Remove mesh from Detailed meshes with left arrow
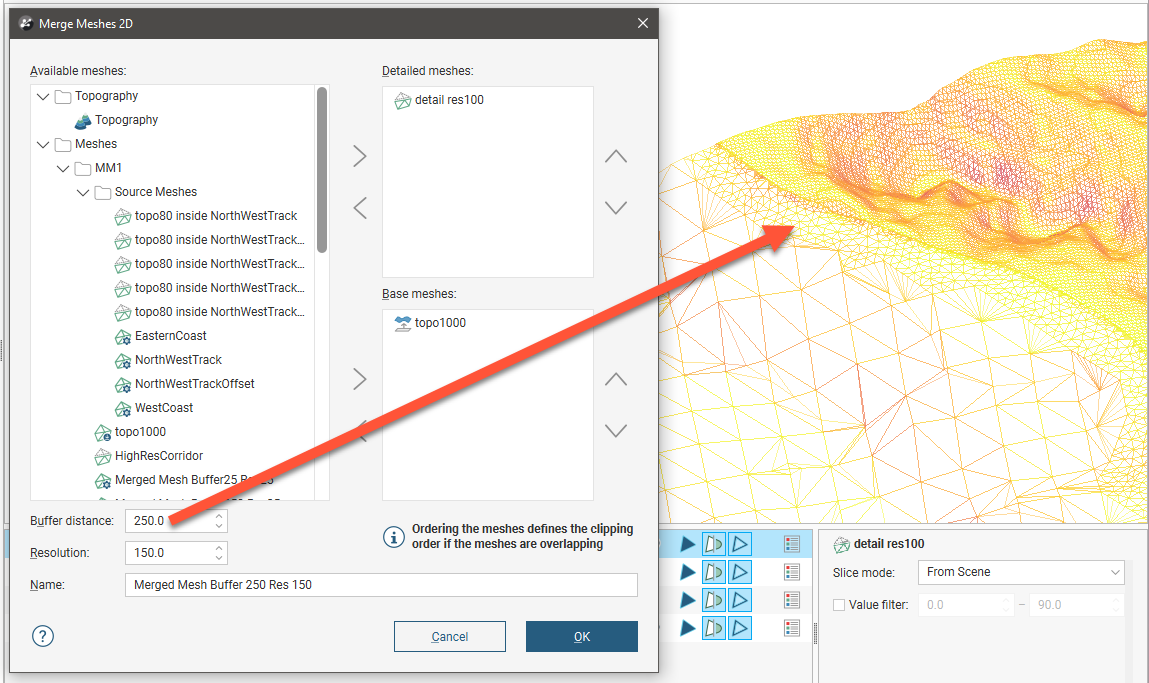Image resolution: width=1149 pixels, height=683 pixels. (360, 208)
